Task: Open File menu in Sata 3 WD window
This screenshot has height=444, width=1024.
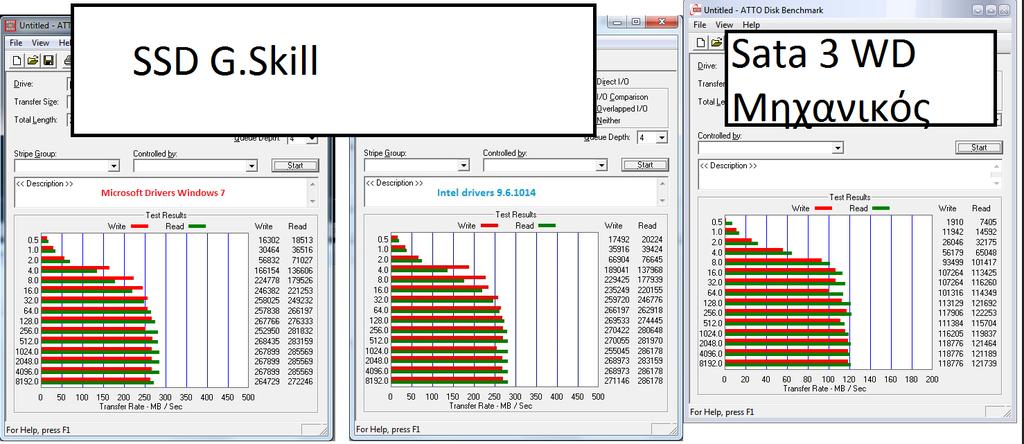Action: [x=700, y=25]
